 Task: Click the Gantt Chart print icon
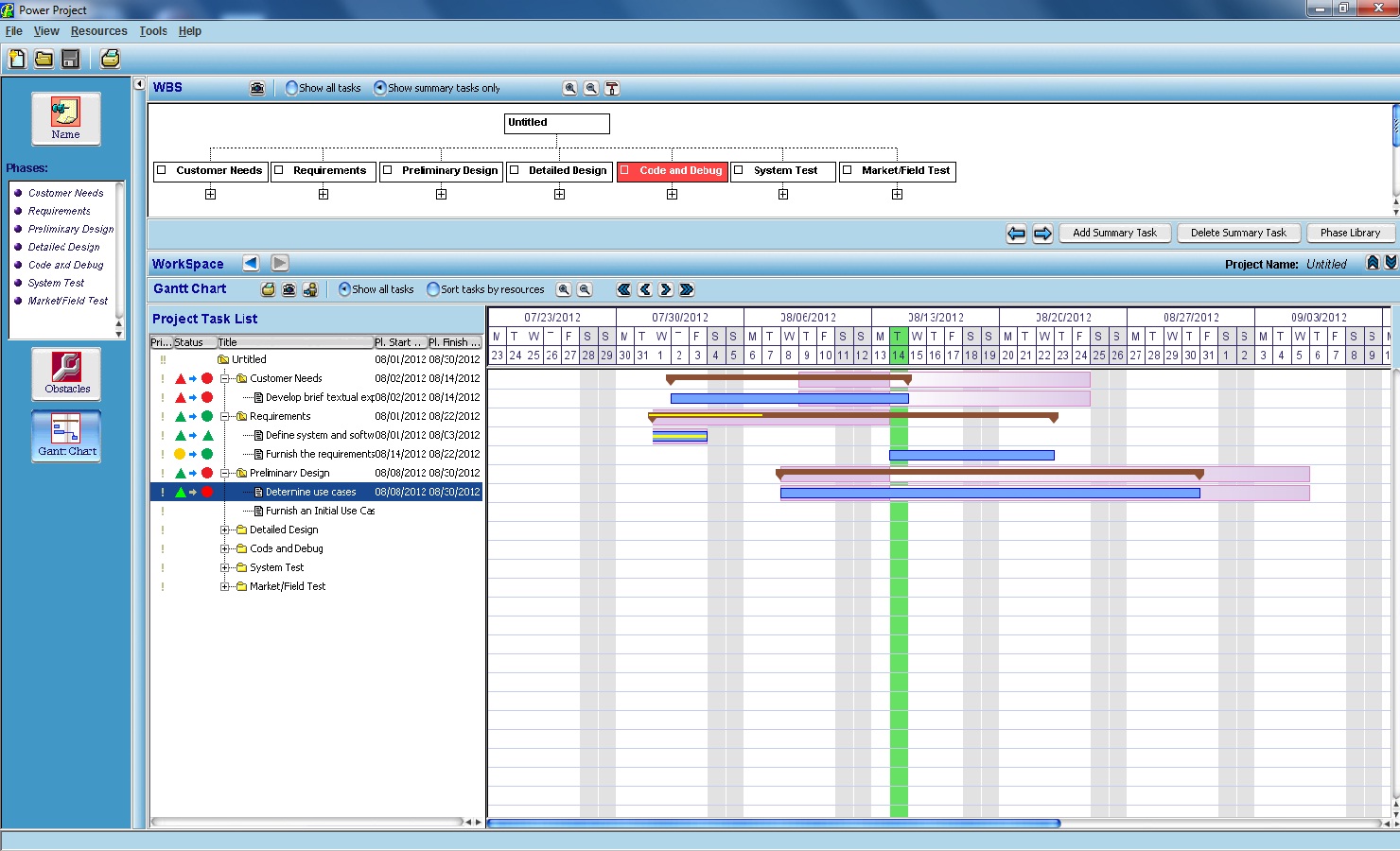pos(268,289)
